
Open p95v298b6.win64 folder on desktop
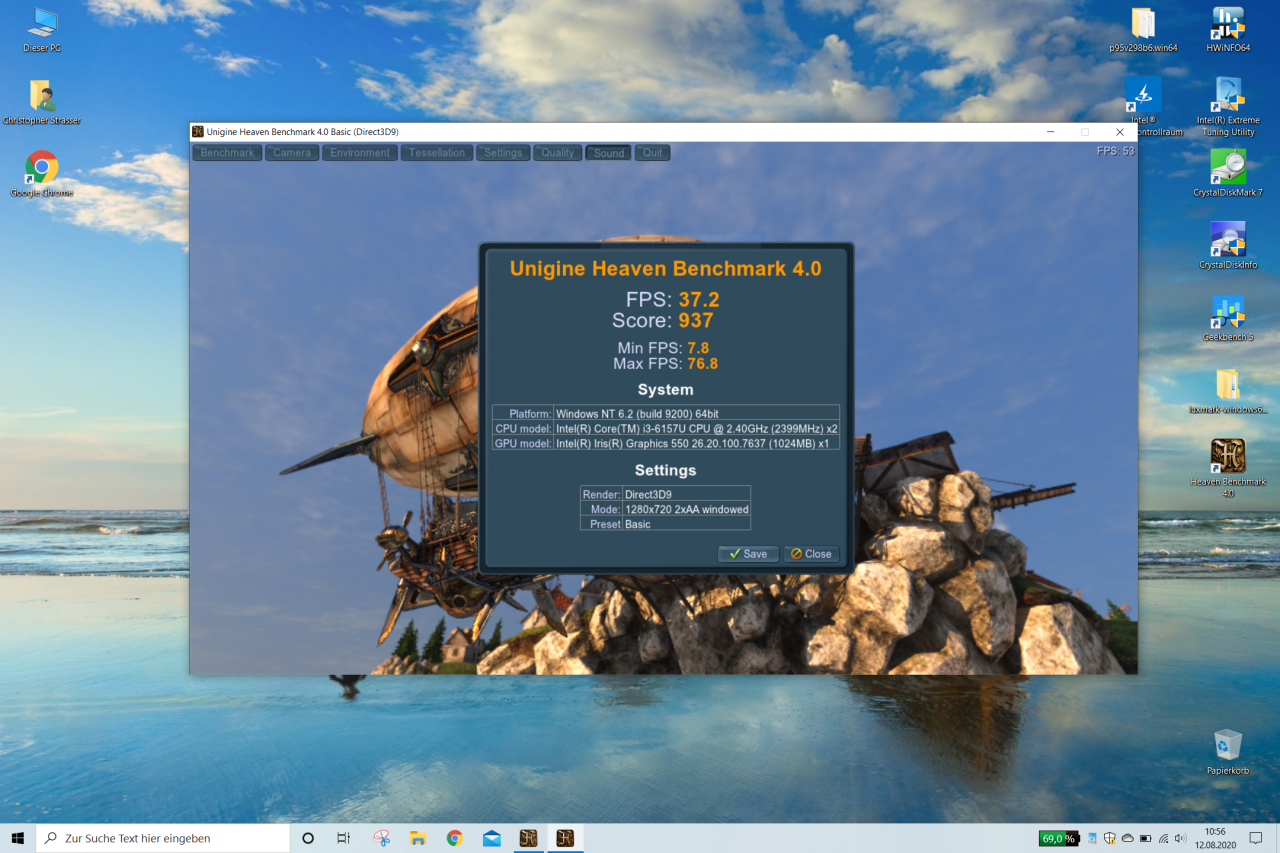(x=1143, y=31)
